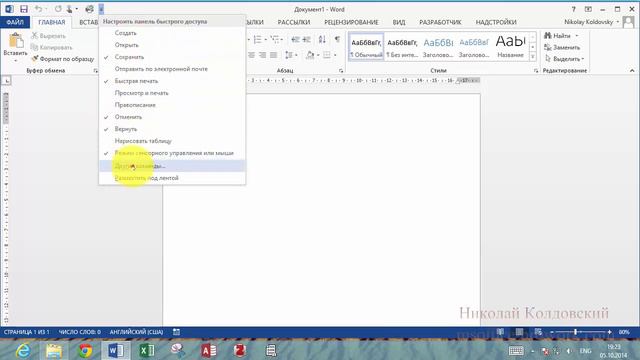Open the Найти dropdown arrow
The height and width of the screenshot is (360, 640).
pos(577,36)
